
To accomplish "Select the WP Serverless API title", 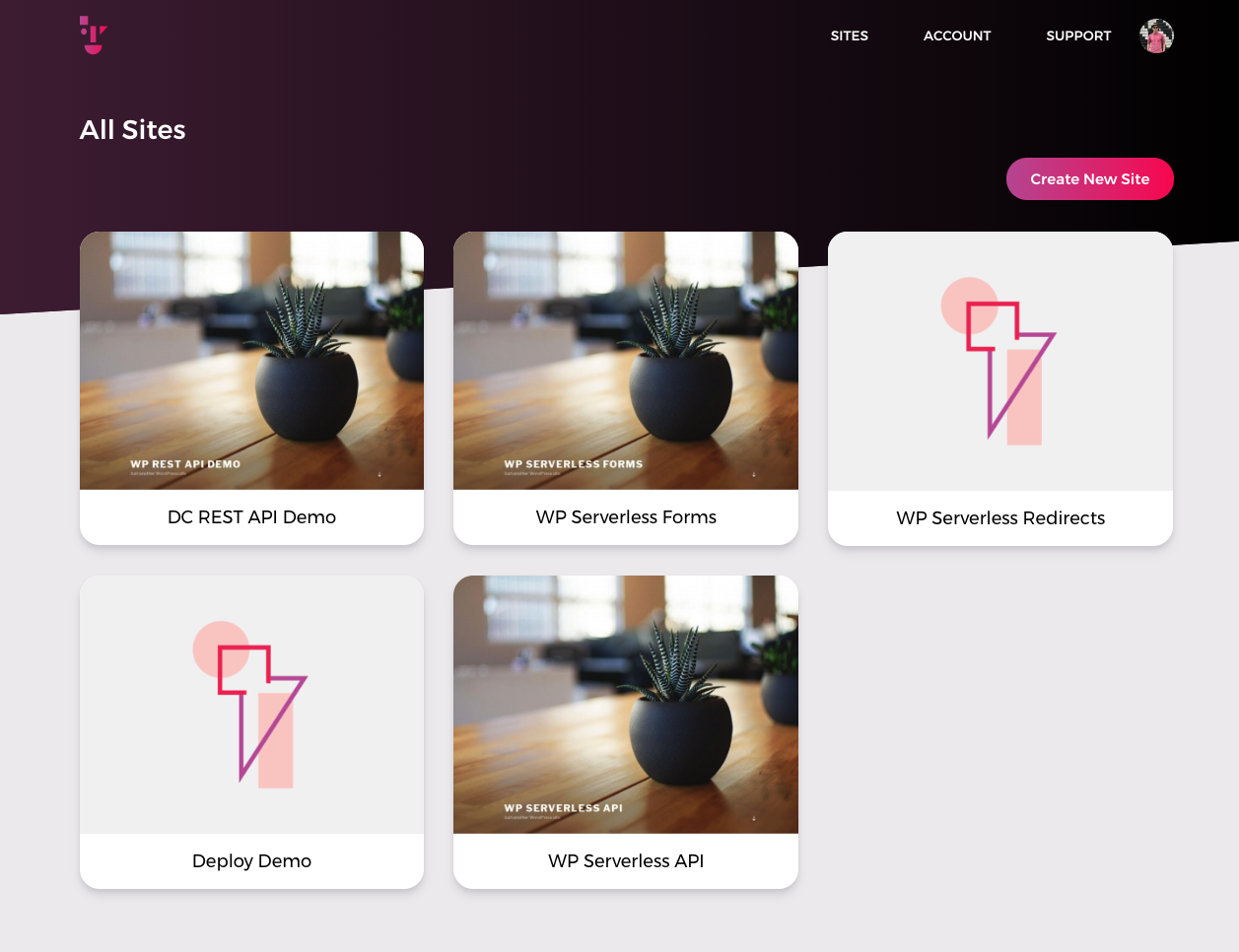I will pos(626,861).
